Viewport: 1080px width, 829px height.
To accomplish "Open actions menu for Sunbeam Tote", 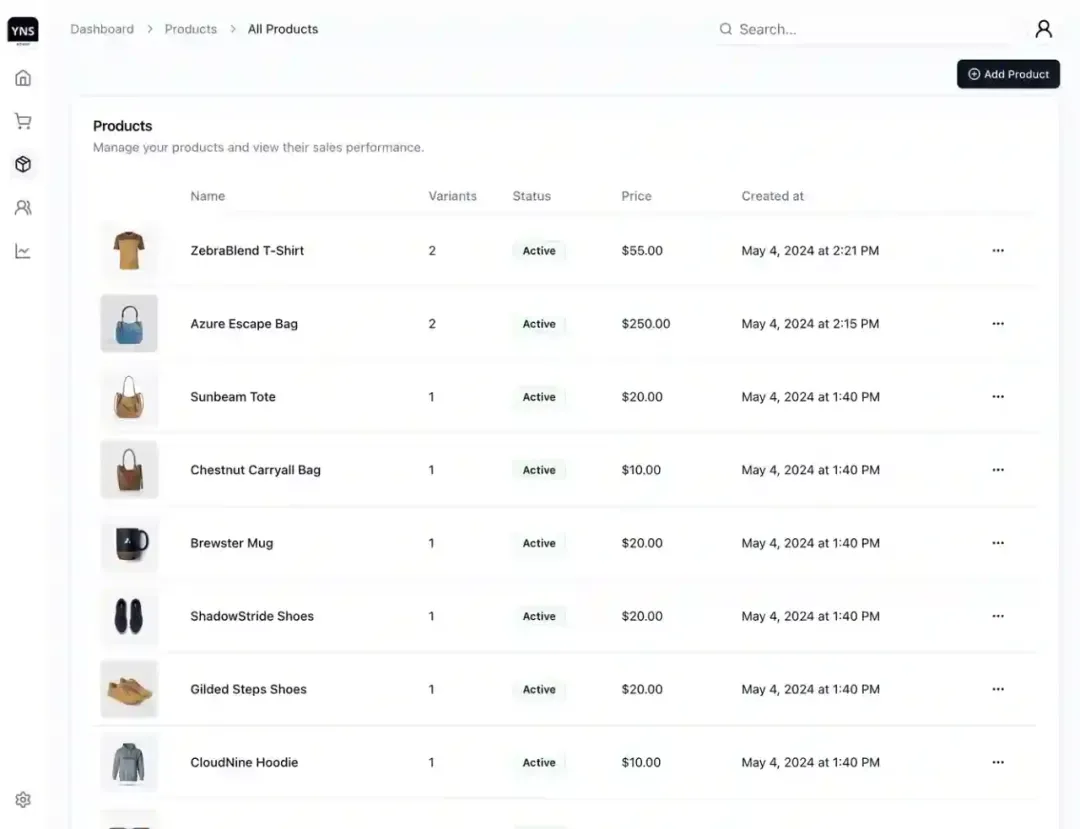I will pos(998,397).
